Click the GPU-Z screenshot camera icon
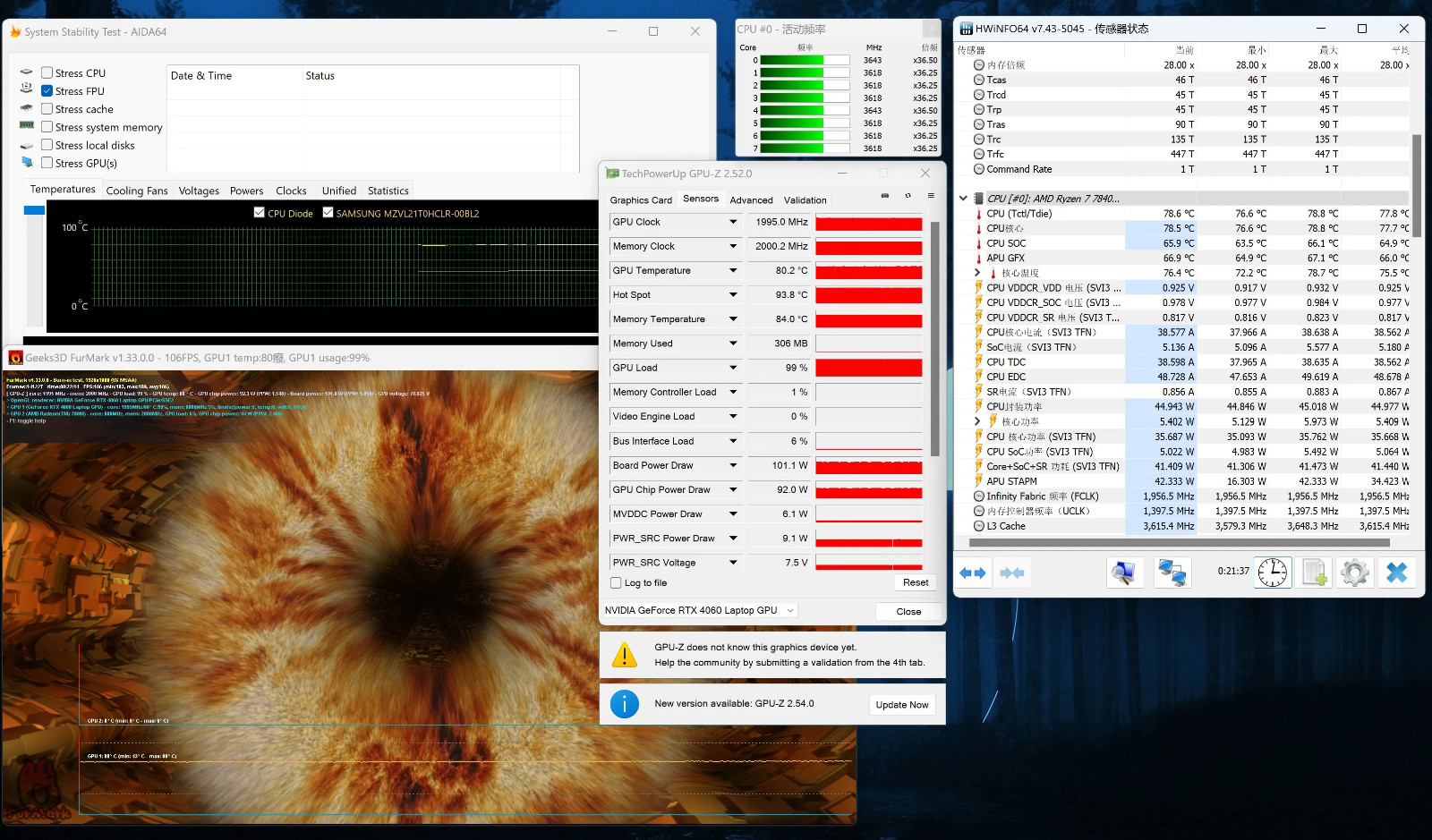The image size is (1432, 840). (x=885, y=195)
